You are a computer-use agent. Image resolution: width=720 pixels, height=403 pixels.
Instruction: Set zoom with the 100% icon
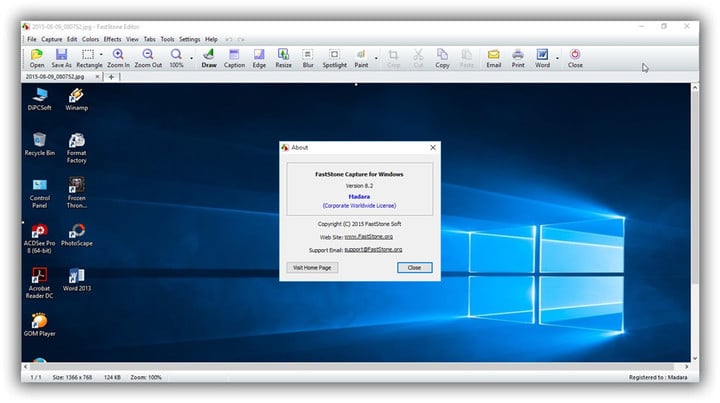pos(176,58)
